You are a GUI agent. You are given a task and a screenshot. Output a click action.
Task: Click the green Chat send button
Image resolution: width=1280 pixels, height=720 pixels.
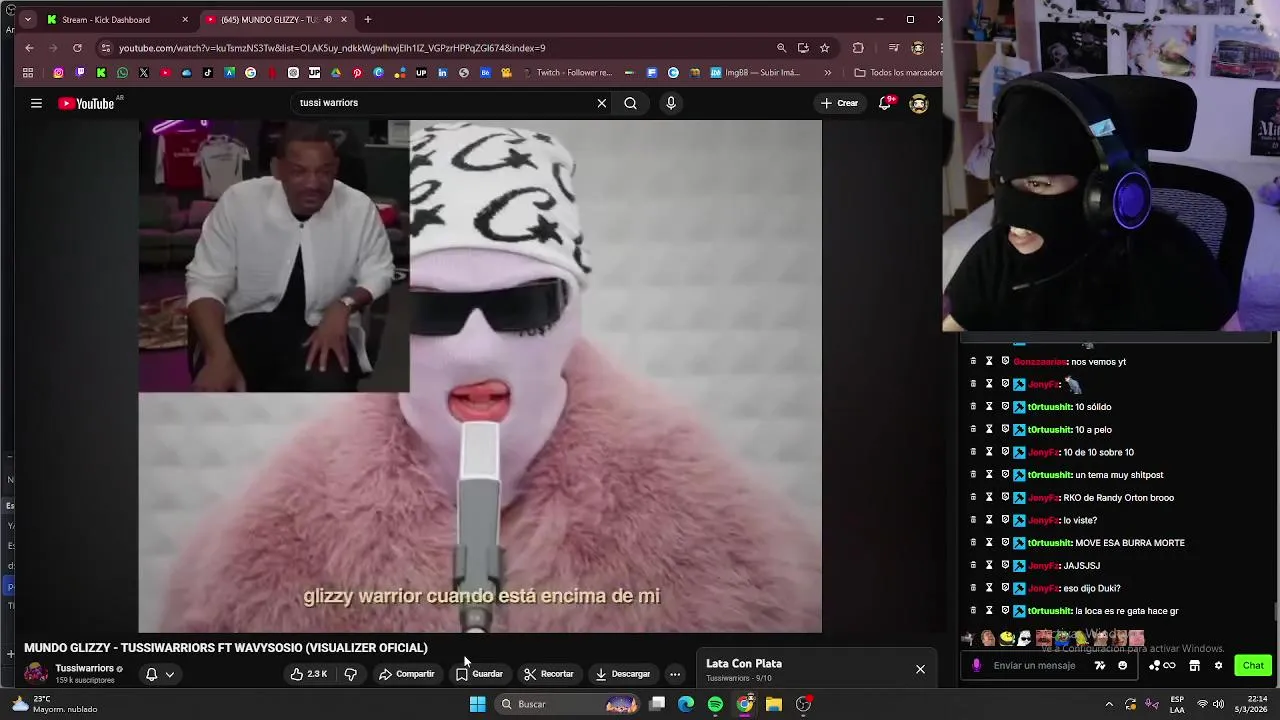1253,666
